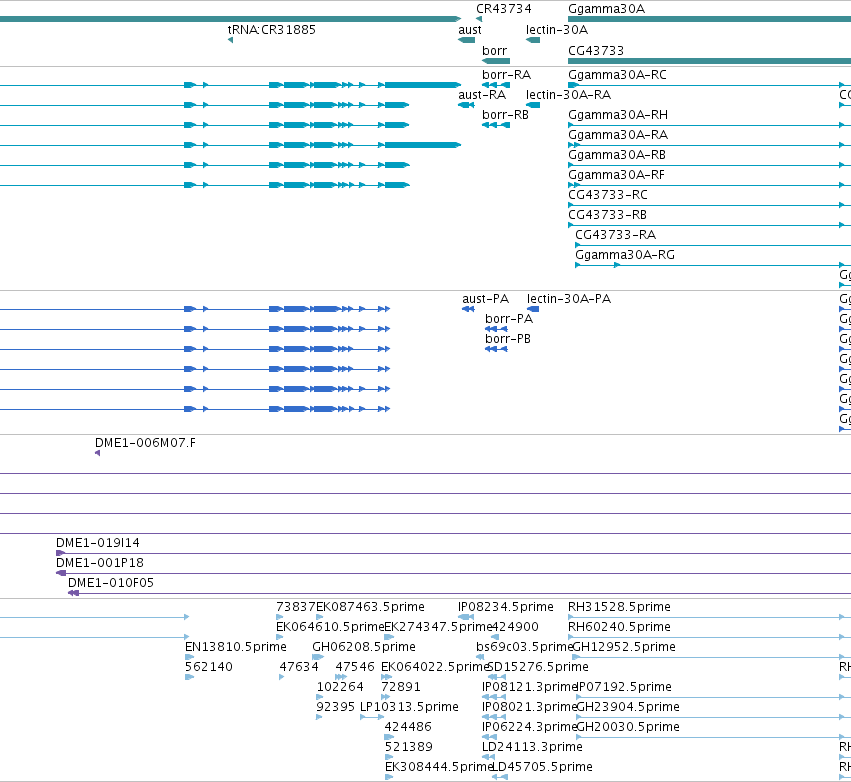Viewport: 851px width, 782px height.
Task: Select the IP08234.5prime EST label
Action: [506, 607]
